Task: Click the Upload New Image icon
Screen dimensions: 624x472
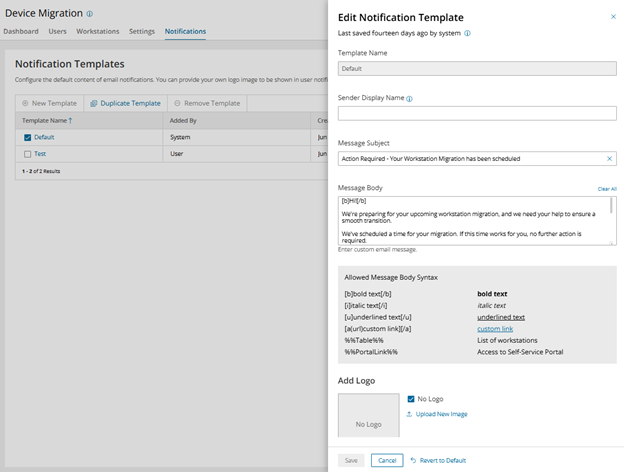Action: tap(410, 414)
